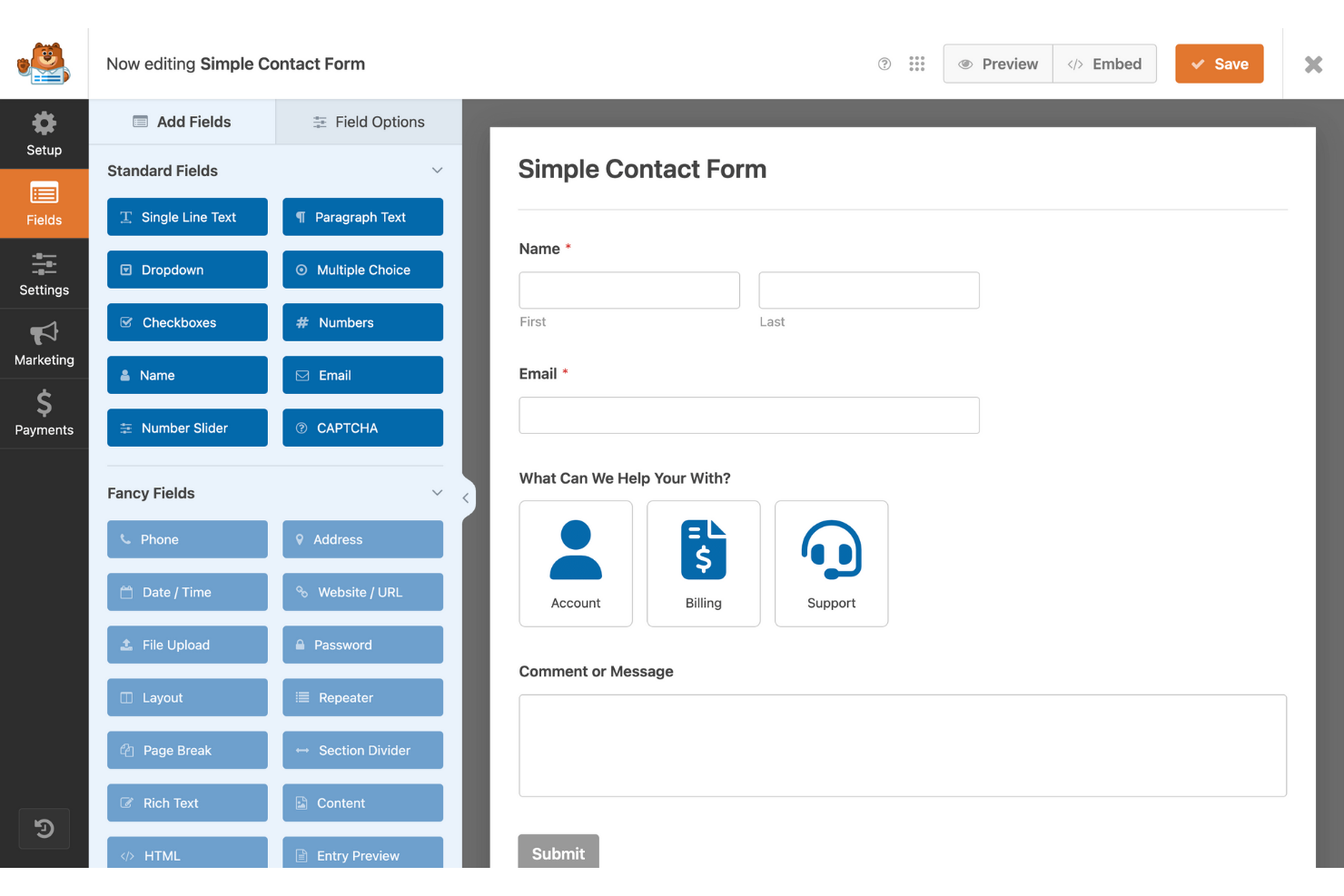The image size is (1344, 896).
Task: Switch to the Field Options tab
Action: pos(368,121)
